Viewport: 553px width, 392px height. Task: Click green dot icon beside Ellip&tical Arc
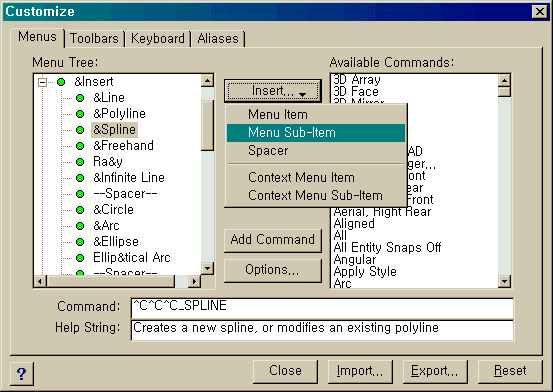(80, 258)
